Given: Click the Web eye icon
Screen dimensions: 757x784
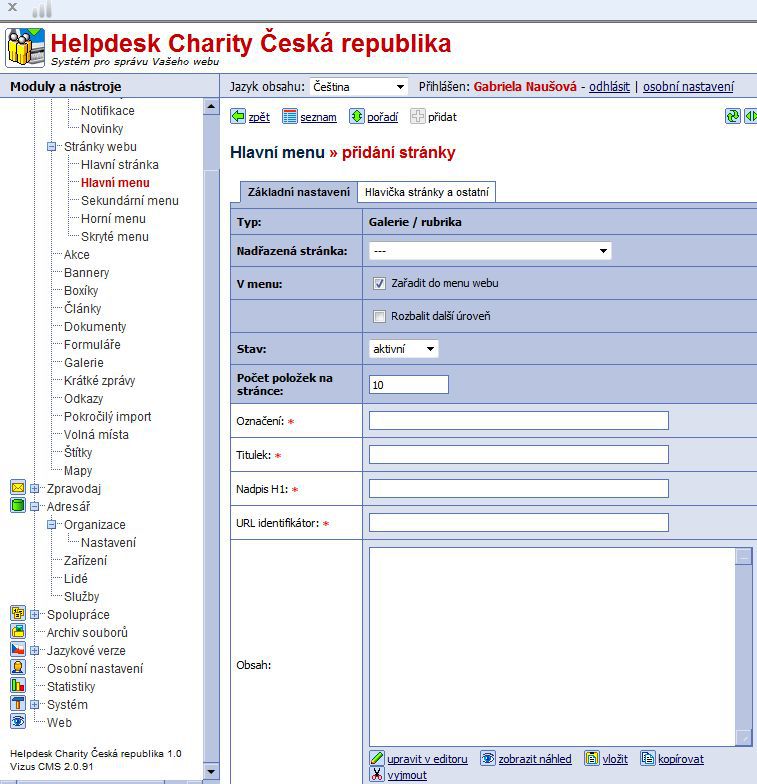Looking at the screenshot, I should [18, 722].
